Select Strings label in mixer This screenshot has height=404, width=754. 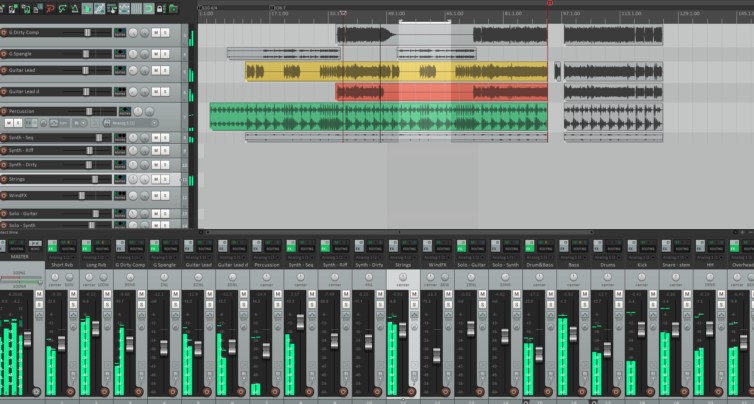click(x=403, y=265)
